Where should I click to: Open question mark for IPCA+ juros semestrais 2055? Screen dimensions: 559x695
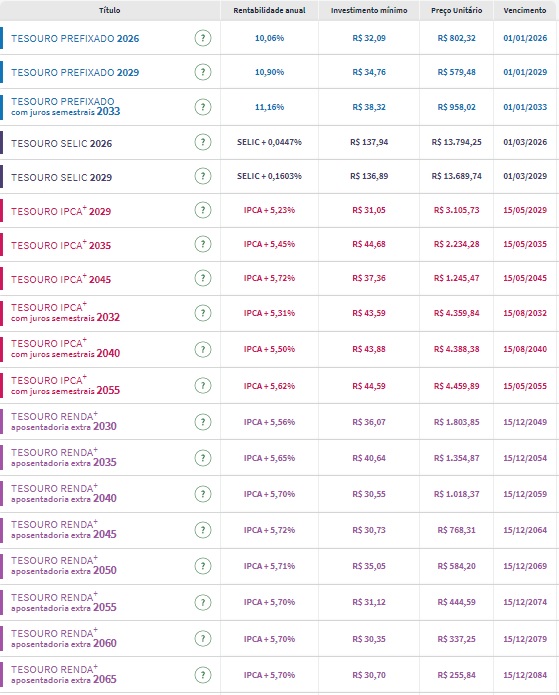[x=203, y=386]
